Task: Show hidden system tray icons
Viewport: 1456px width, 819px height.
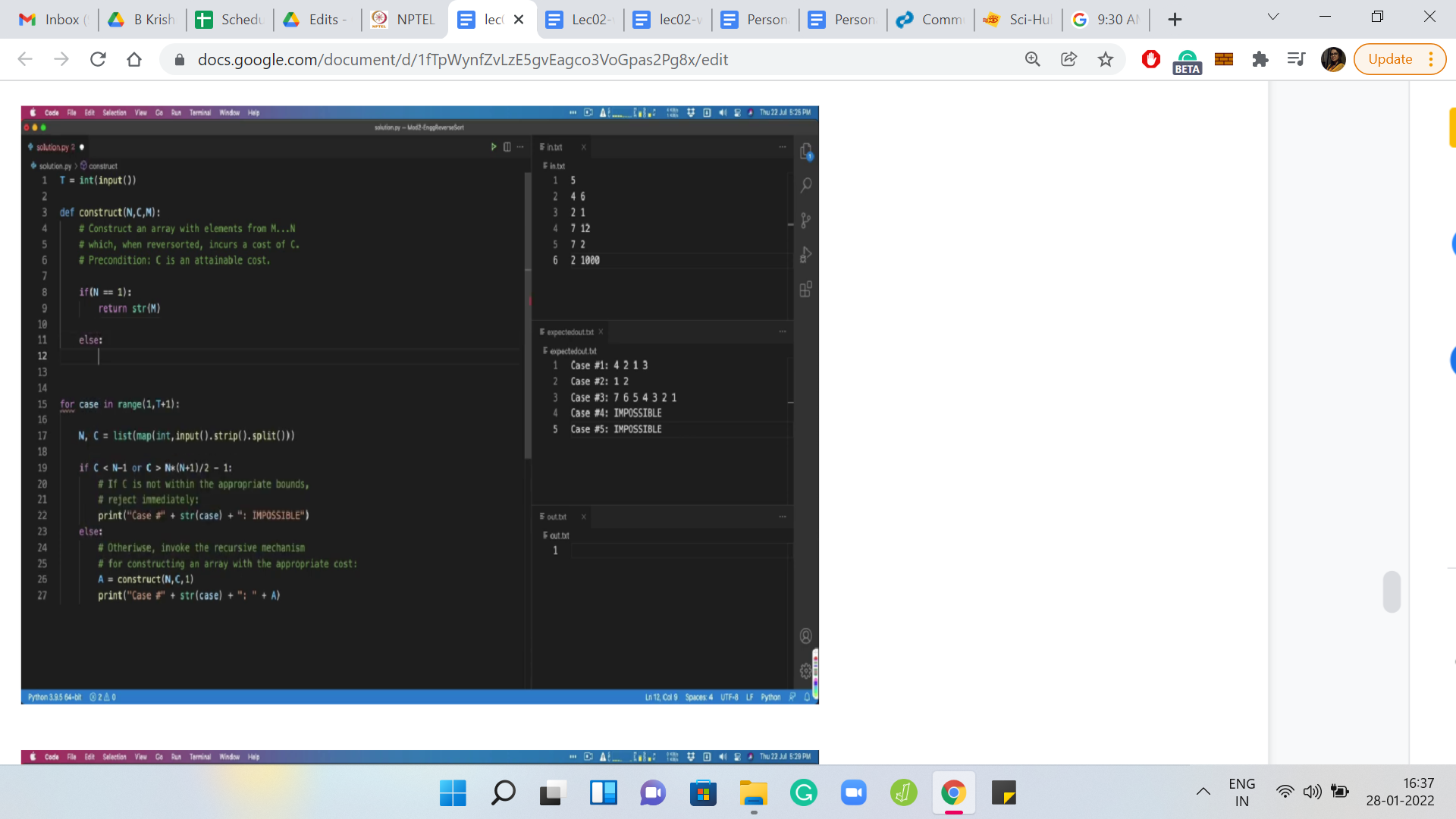Action: 1203,792
